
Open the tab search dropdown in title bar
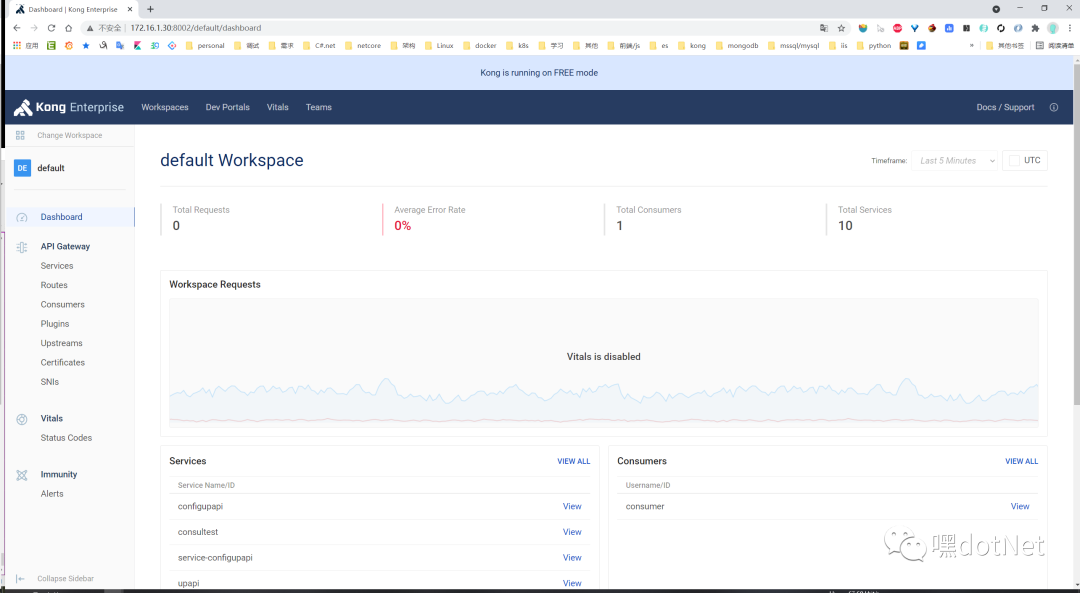996,9
